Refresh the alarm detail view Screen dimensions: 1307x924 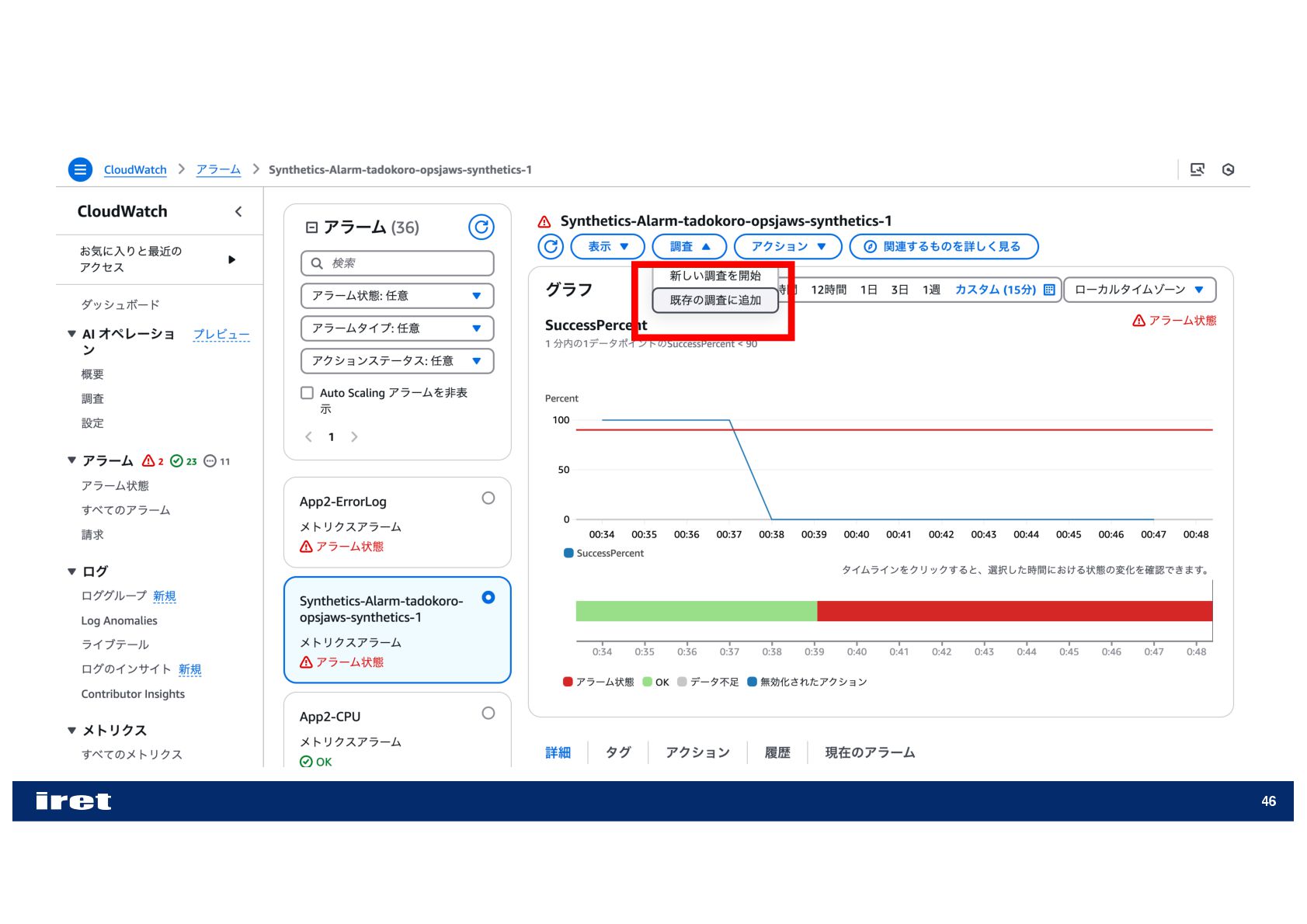coord(551,246)
